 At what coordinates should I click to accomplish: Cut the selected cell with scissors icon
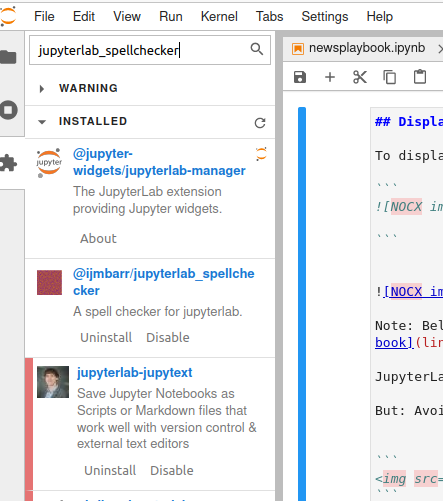tap(360, 77)
